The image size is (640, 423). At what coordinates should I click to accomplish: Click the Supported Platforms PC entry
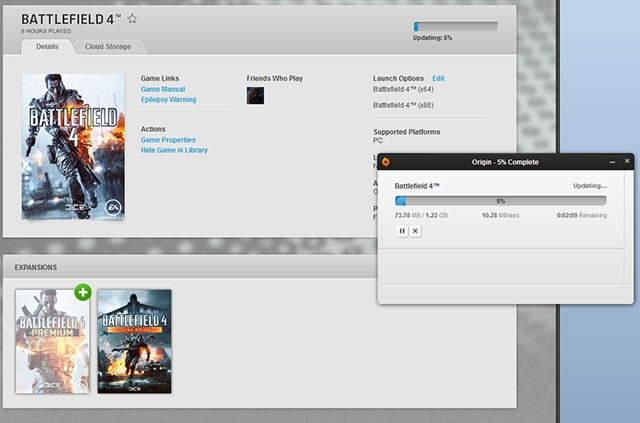[x=378, y=140]
